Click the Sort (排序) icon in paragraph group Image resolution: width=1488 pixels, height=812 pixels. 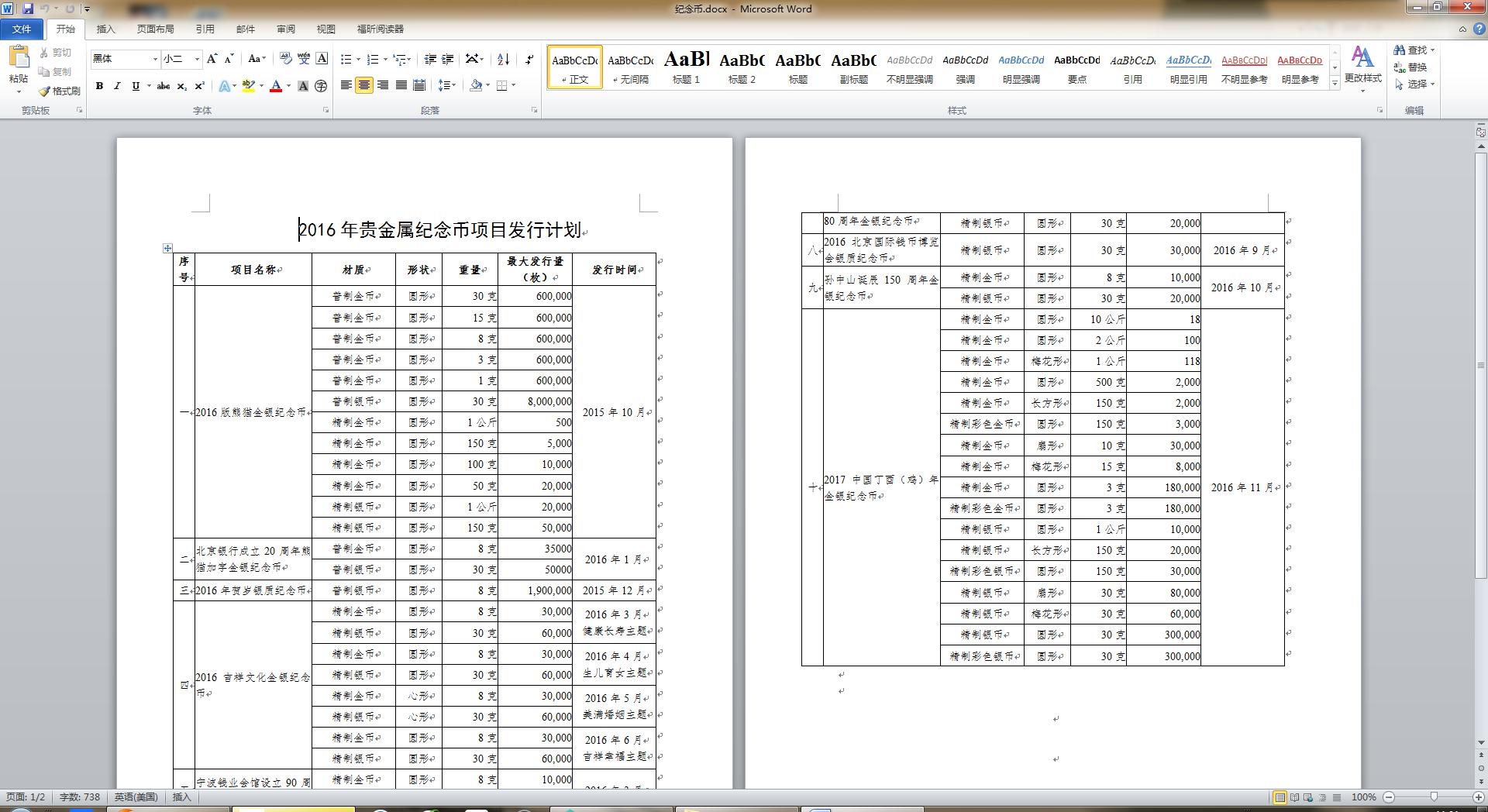click(x=502, y=59)
